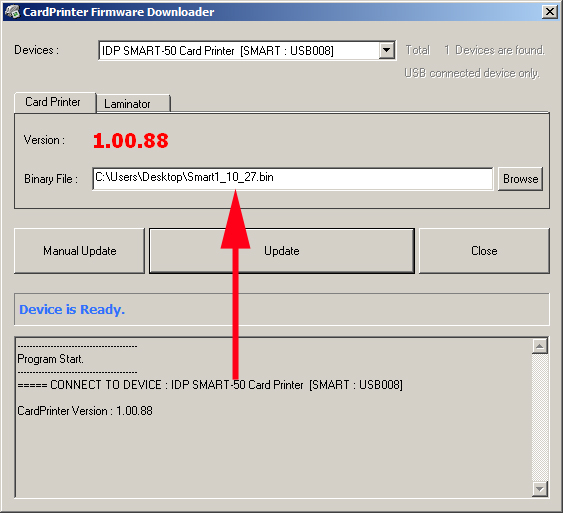
Task: Click the 'Version :' label
Action: [x=45, y=140]
